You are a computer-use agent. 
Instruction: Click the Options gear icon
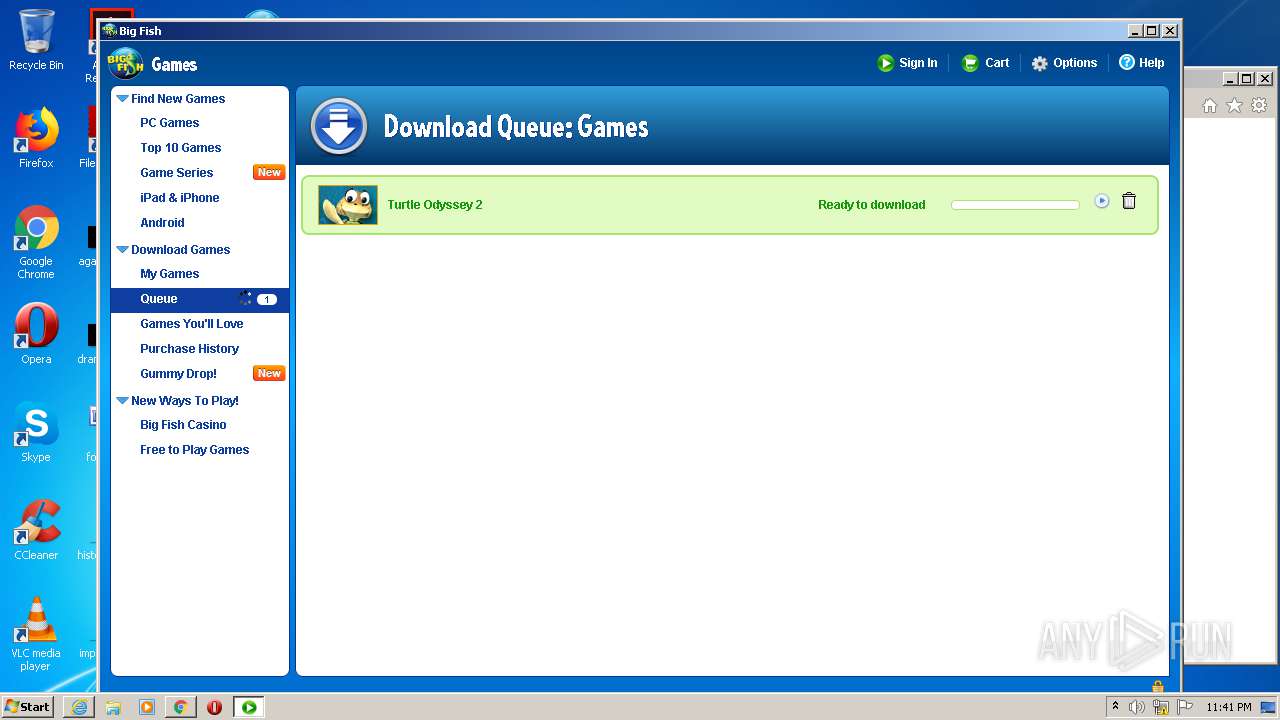tap(1040, 63)
